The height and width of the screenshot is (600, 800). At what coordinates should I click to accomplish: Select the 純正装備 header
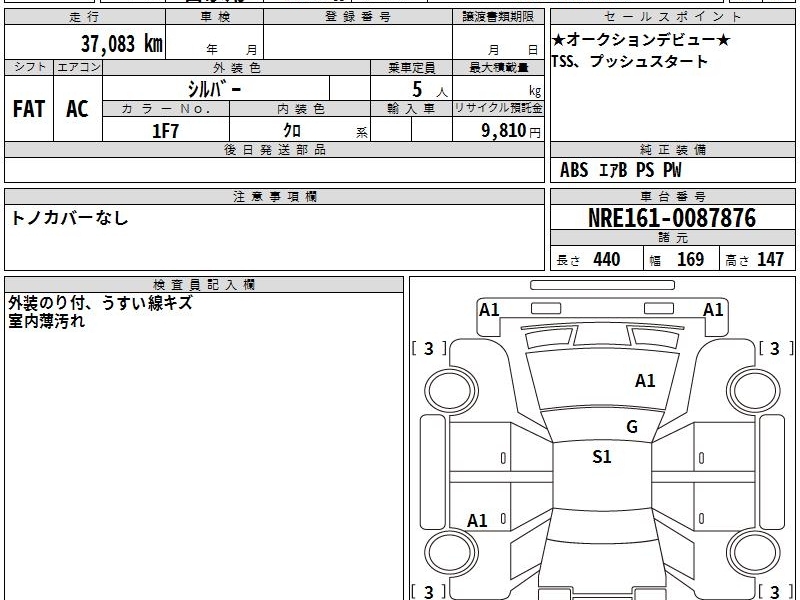[672, 149]
